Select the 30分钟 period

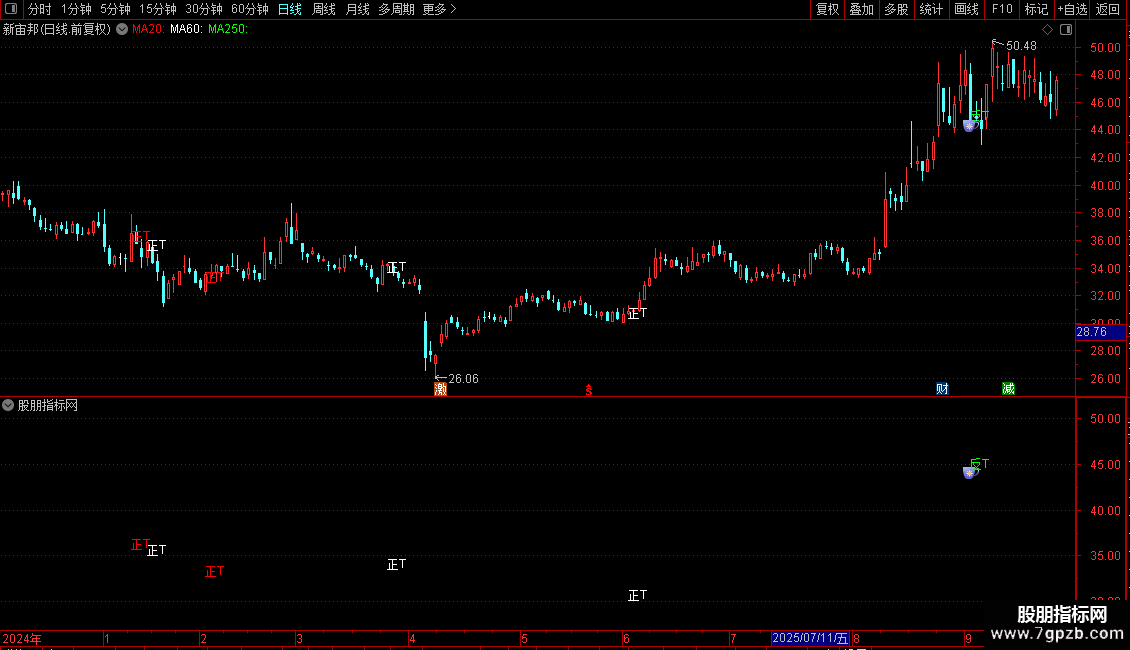pyautogui.click(x=204, y=9)
